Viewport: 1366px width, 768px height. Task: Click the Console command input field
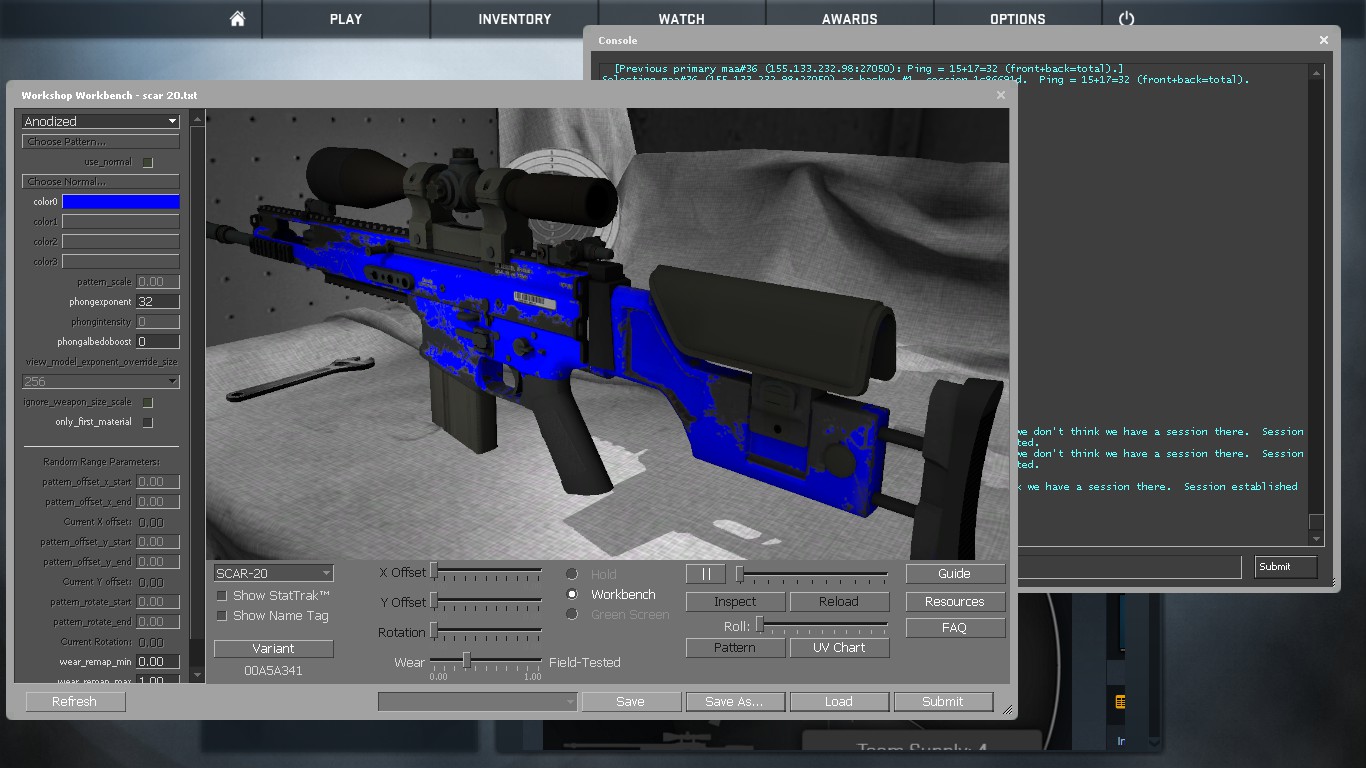1129,567
